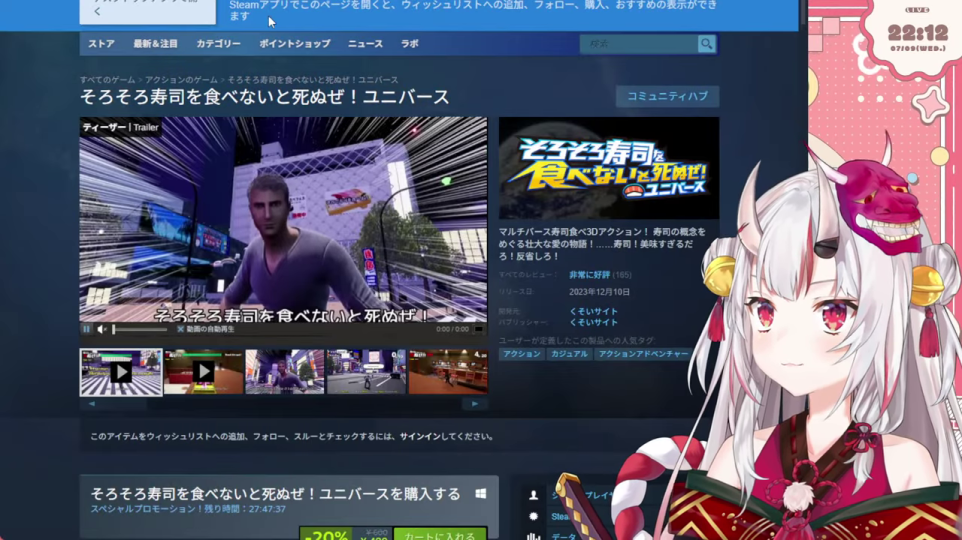The height and width of the screenshot is (540, 962).
Task: Select the カジュアル tag
Action: pyautogui.click(x=569, y=354)
